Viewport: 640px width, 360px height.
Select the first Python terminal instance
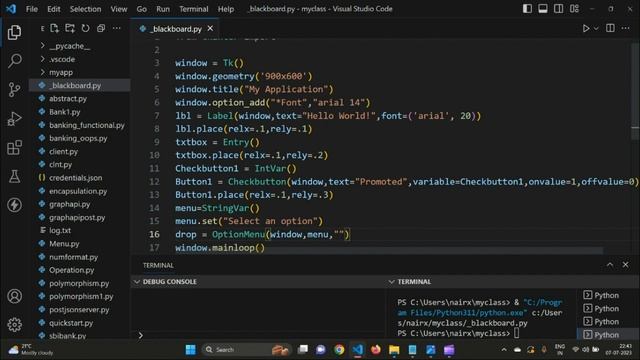(607, 295)
